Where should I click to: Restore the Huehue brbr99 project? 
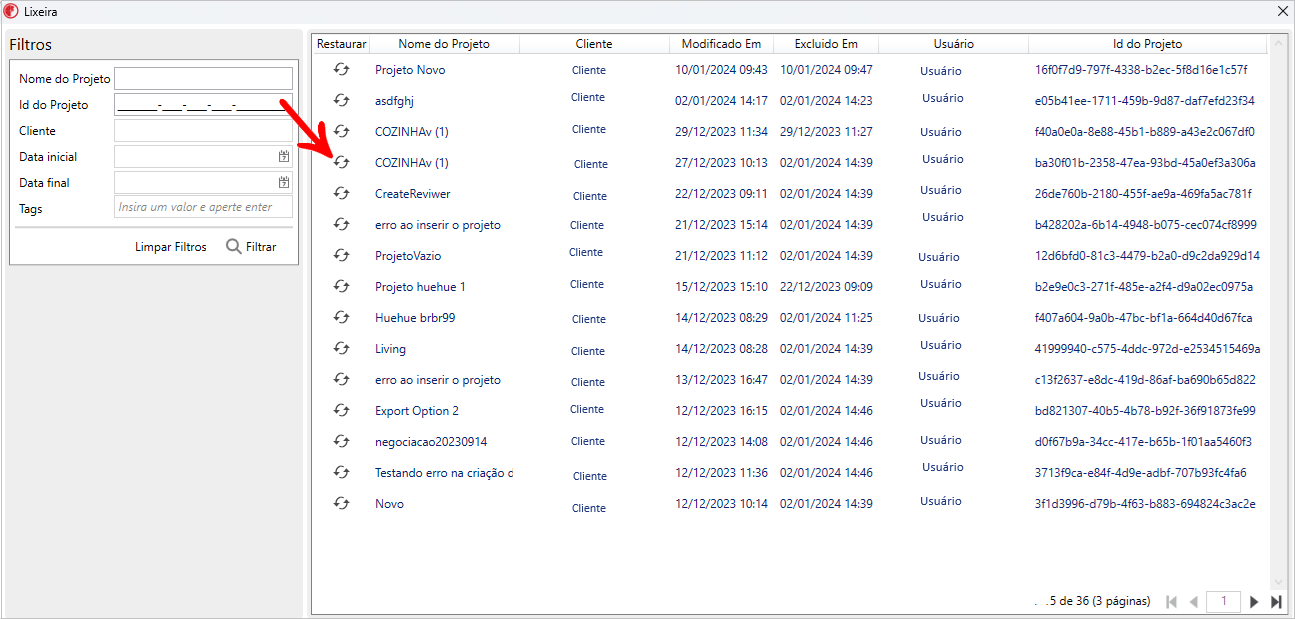click(x=341, y=317)
